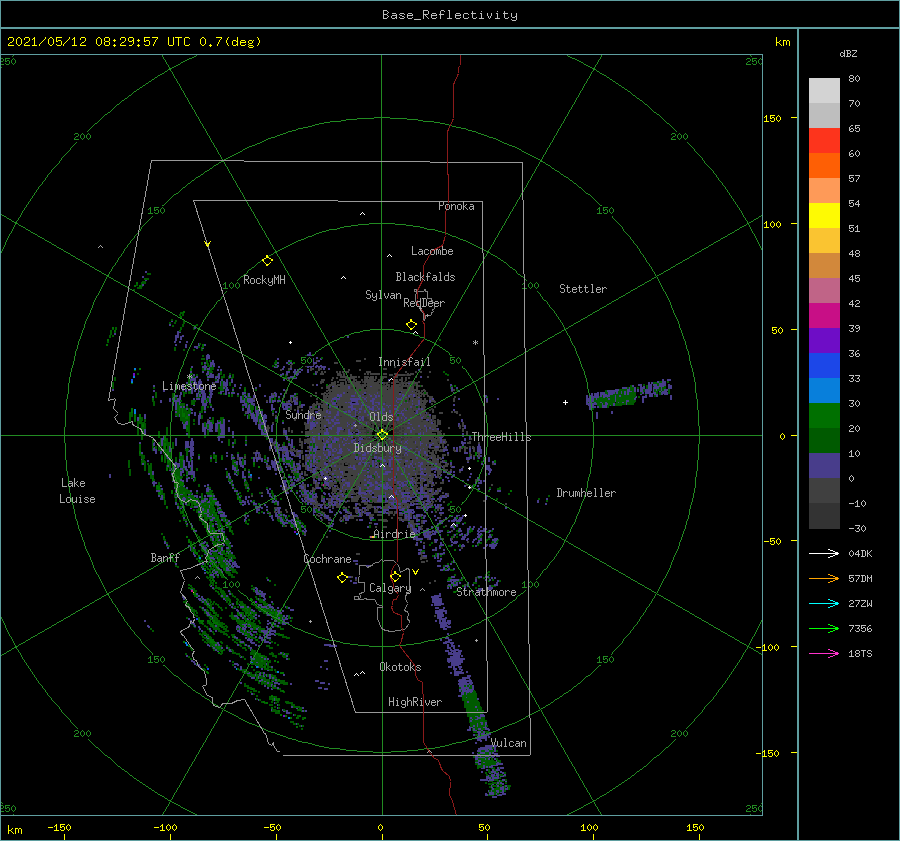Click the 80 value at legend top
The height and width of the screenshot is (841, 900).
coord(854,79)
